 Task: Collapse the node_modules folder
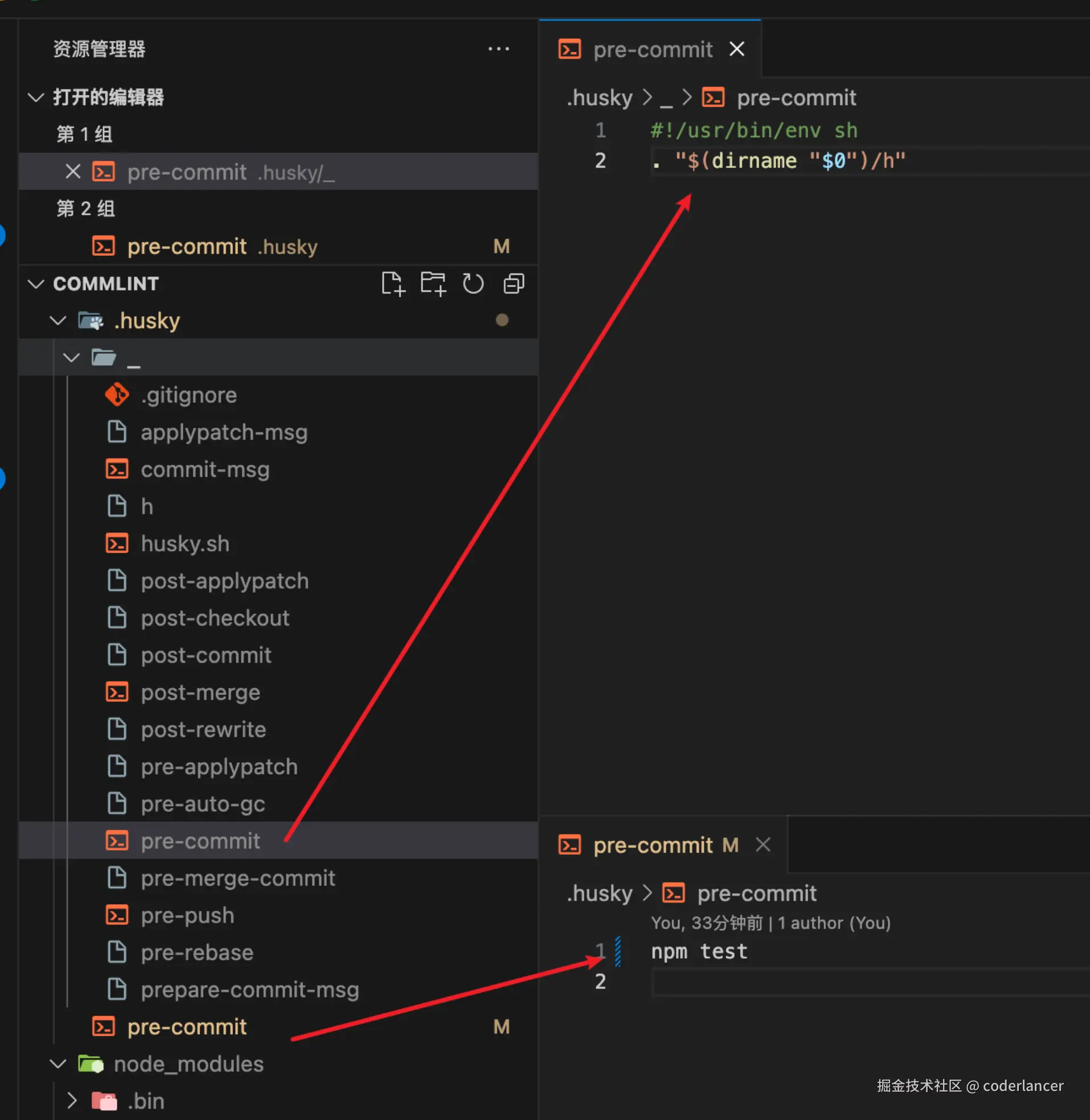58,1064
